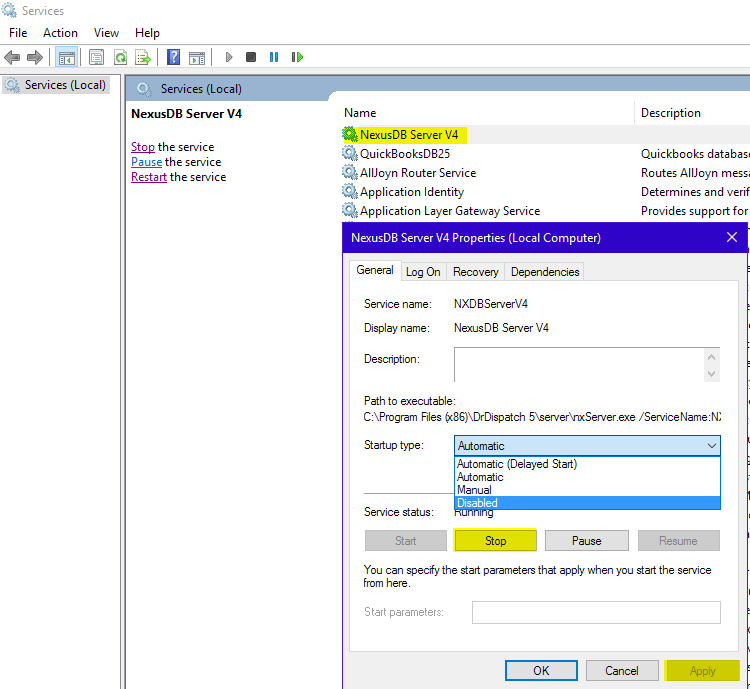The image size is (750, 689).
Task: Click the Start parameters input field
Action: point(596,612)
